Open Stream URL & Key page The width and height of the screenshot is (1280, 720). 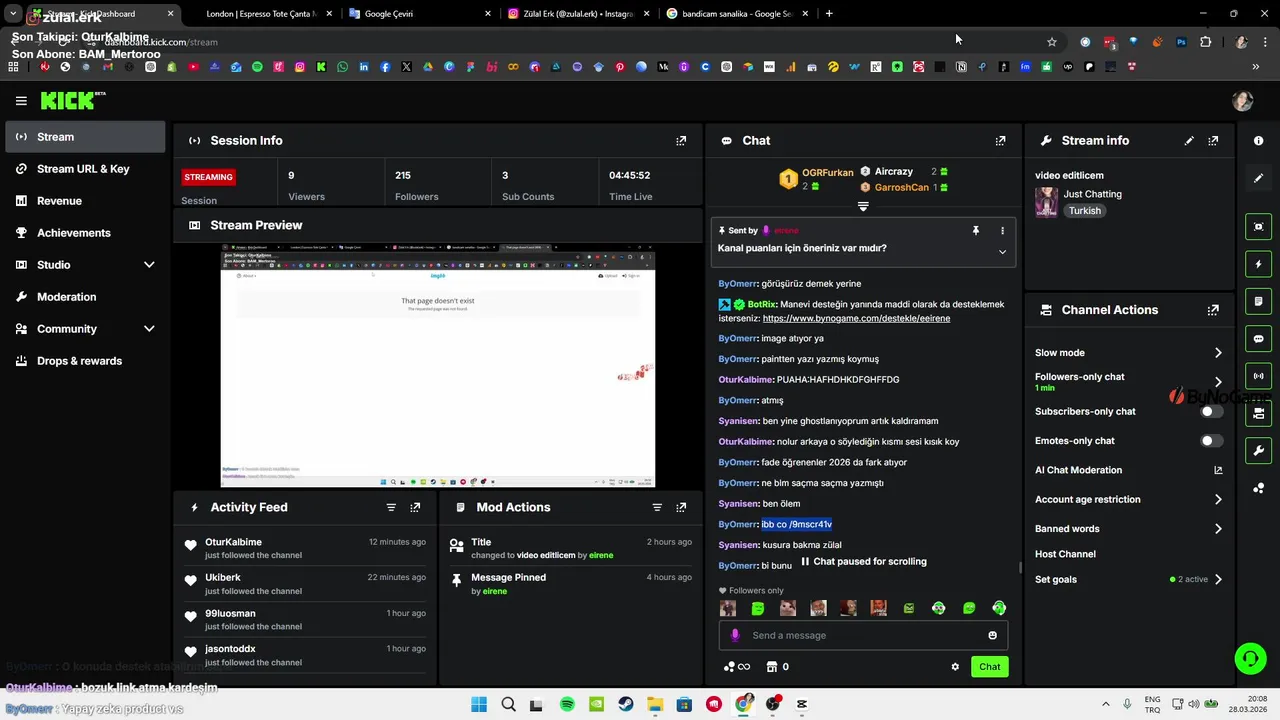point(85,169)
